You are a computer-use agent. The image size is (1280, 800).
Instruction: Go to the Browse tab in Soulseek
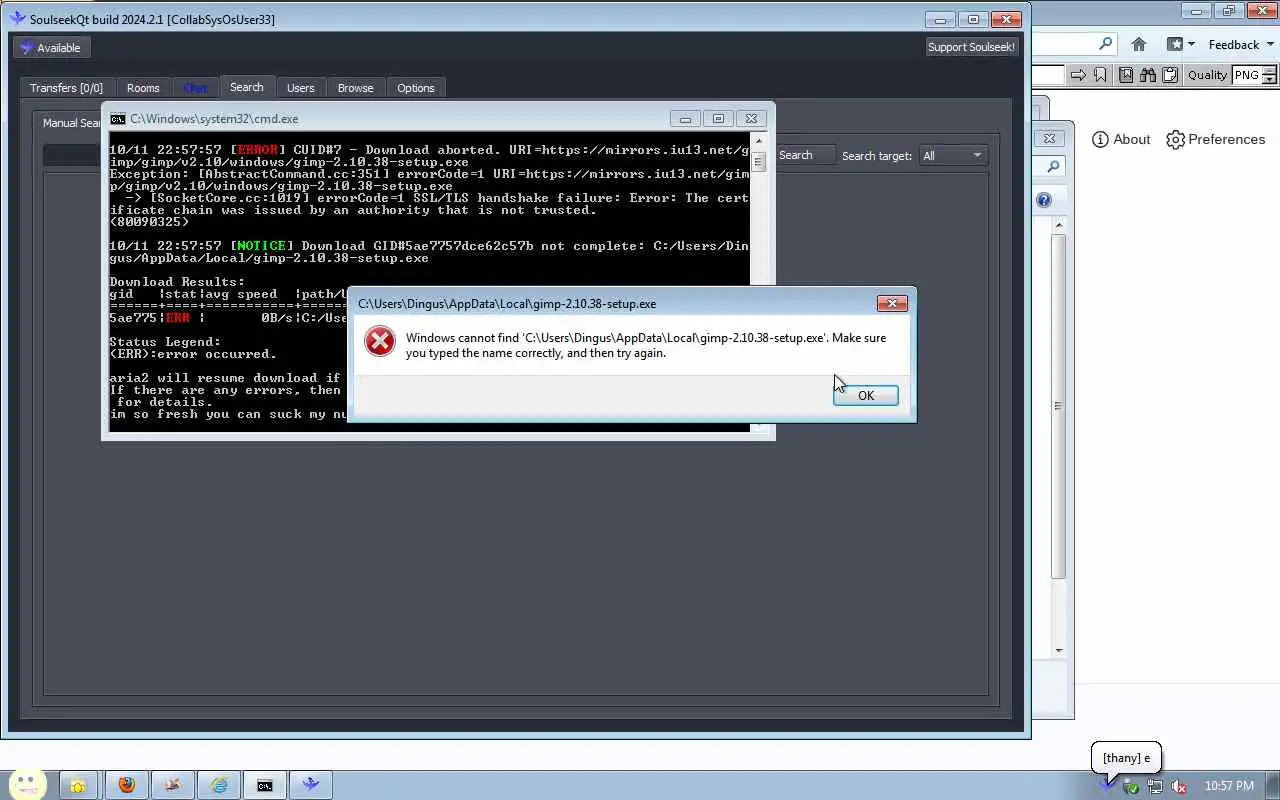pyautogui.click(x=355, y=88)
